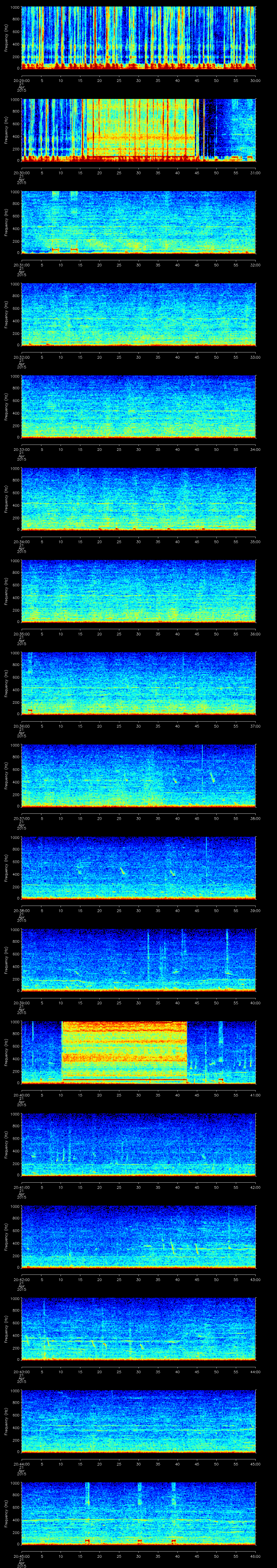Viewport: 277px width, 1568px height.
Task: Open the spectrogram starting at 20:30:00
Action: 138,130
